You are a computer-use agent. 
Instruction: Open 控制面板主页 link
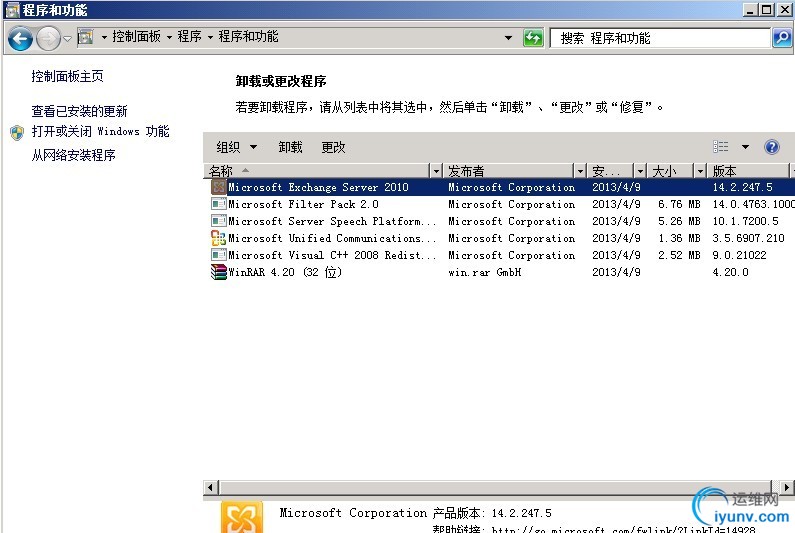click(67, 76)
